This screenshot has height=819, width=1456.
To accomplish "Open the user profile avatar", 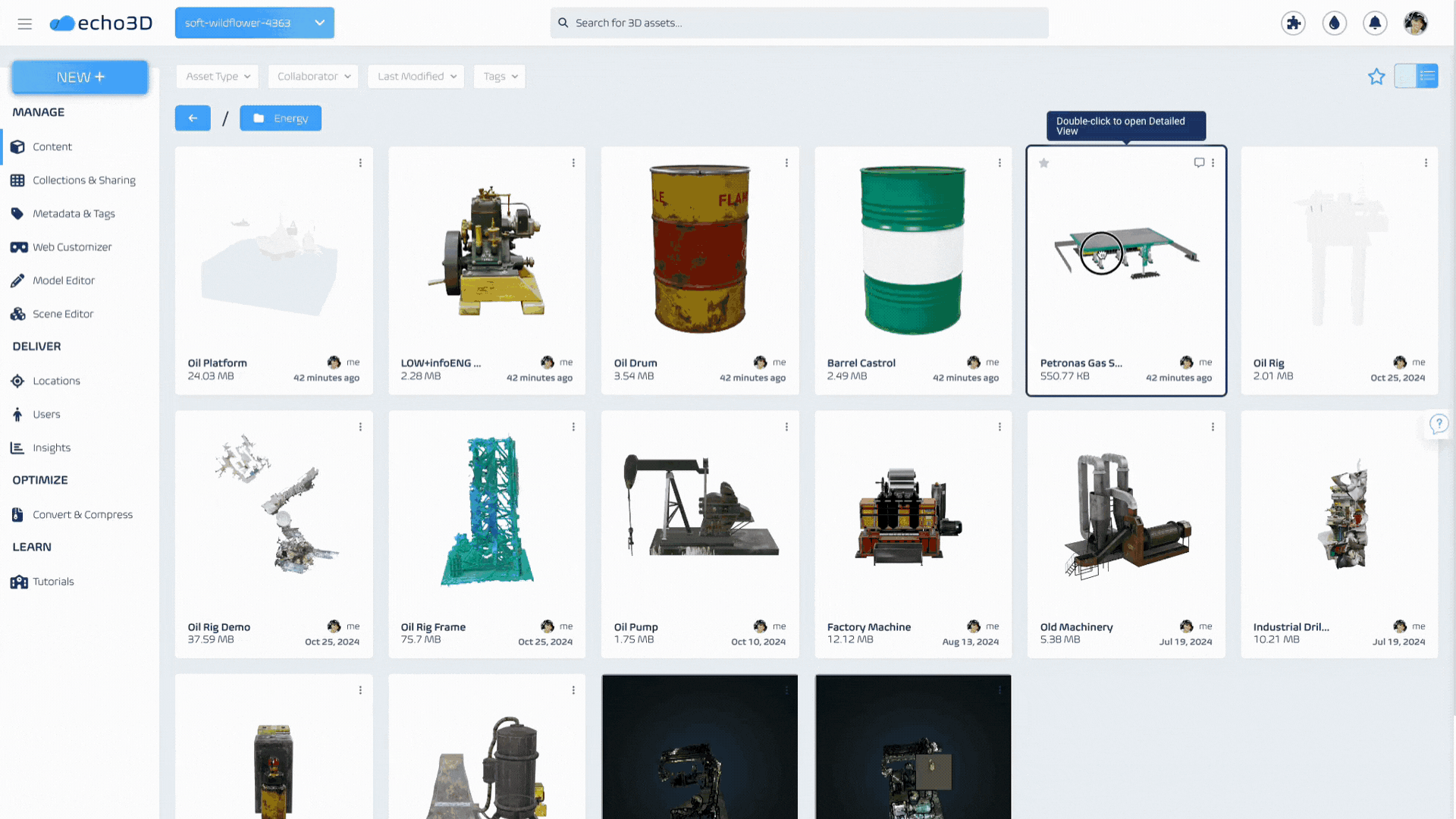I will point(1415,23).
